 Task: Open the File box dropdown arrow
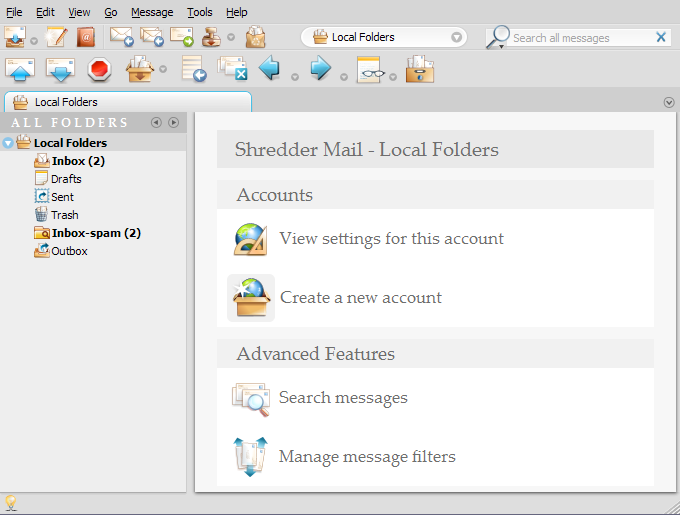(163, 69)
